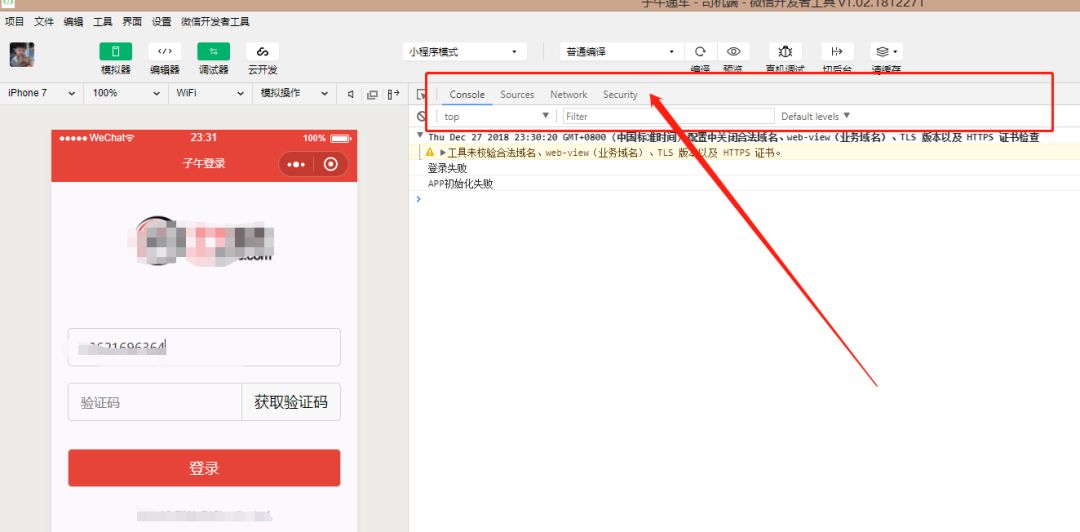
Task: Click the detach simulator window icon
Action: coord(373,94)
